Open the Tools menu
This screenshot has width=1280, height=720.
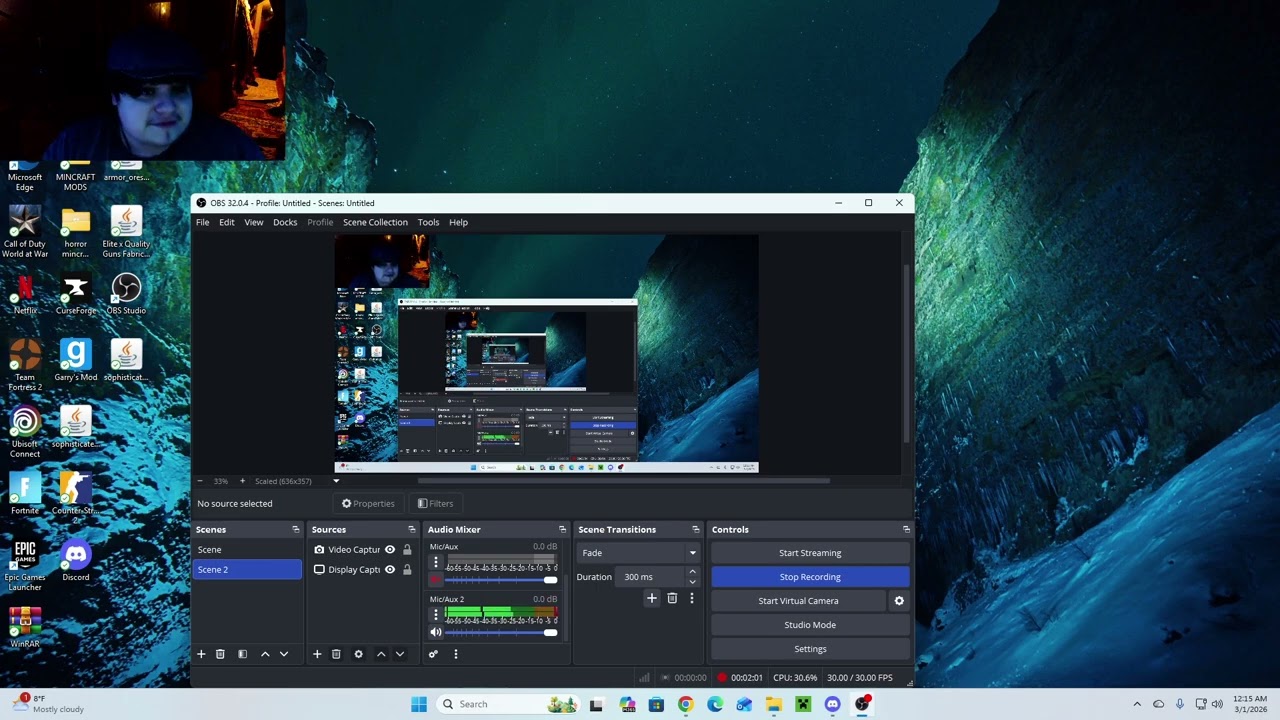coord(428,222)
